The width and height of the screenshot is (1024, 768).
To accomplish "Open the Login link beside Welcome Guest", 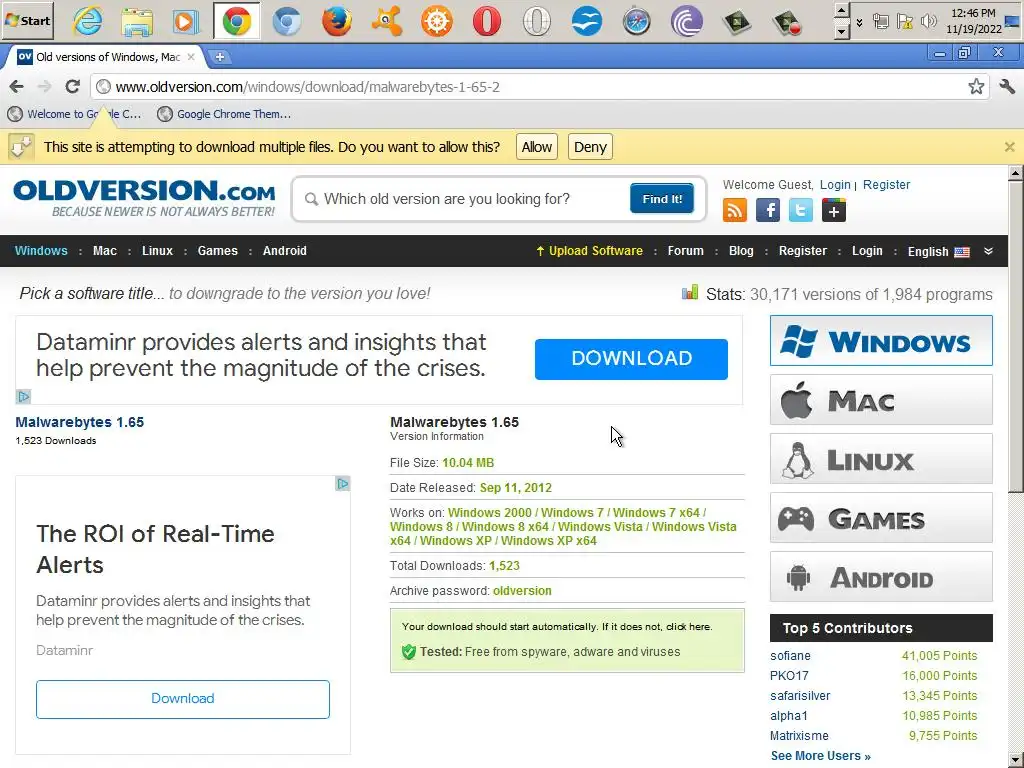I will (x=835, y=185).
